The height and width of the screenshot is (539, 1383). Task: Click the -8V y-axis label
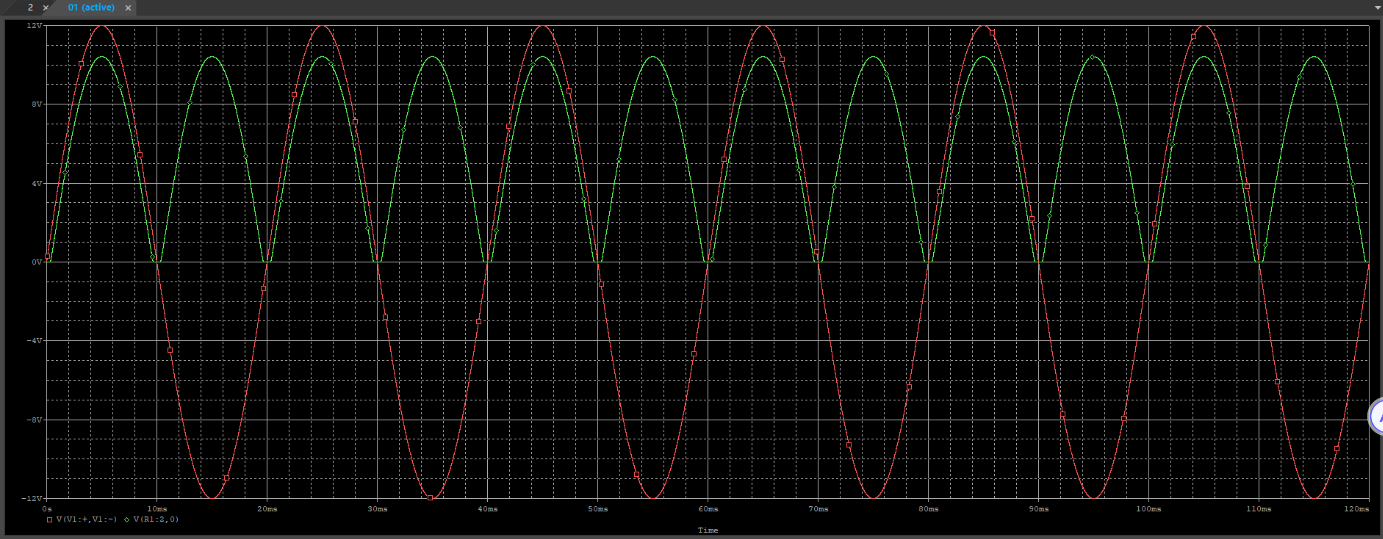coord(36,420)
